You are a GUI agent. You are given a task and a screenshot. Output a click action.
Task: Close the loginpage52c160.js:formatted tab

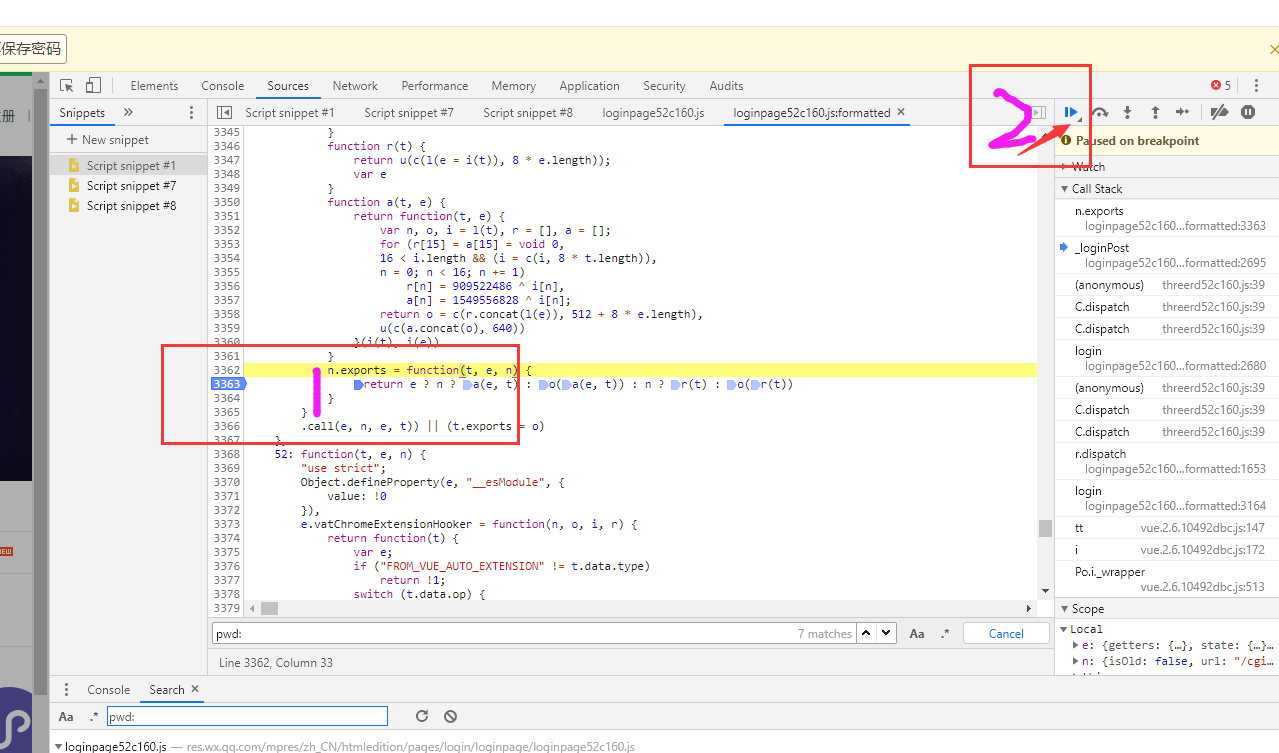[901, 112]
